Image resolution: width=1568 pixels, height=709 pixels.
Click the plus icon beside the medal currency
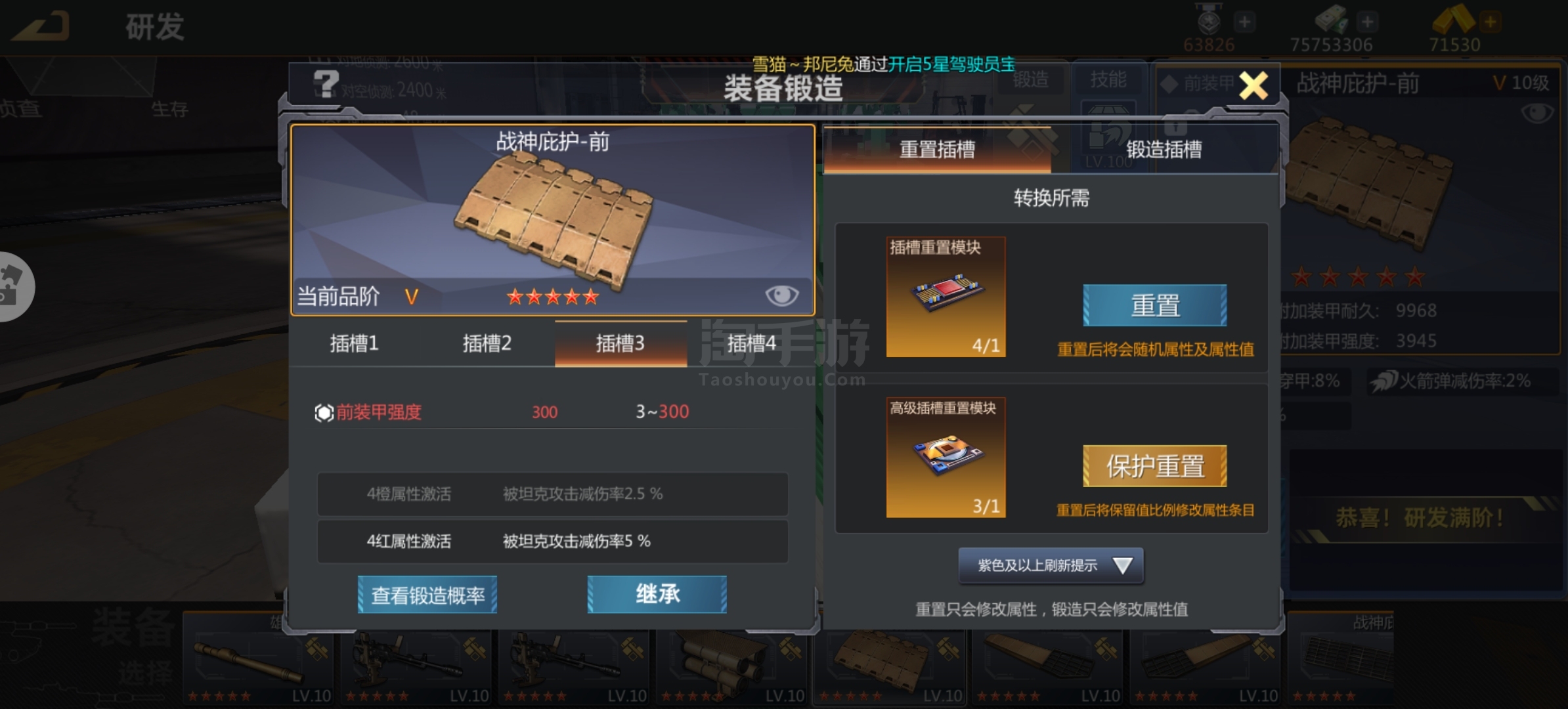[1244, 22]
